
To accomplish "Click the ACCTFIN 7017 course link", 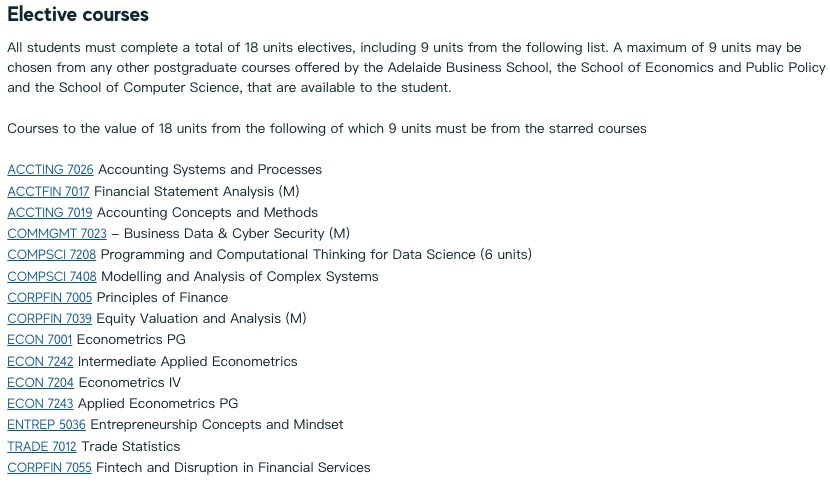I will (x=48, y=191).
